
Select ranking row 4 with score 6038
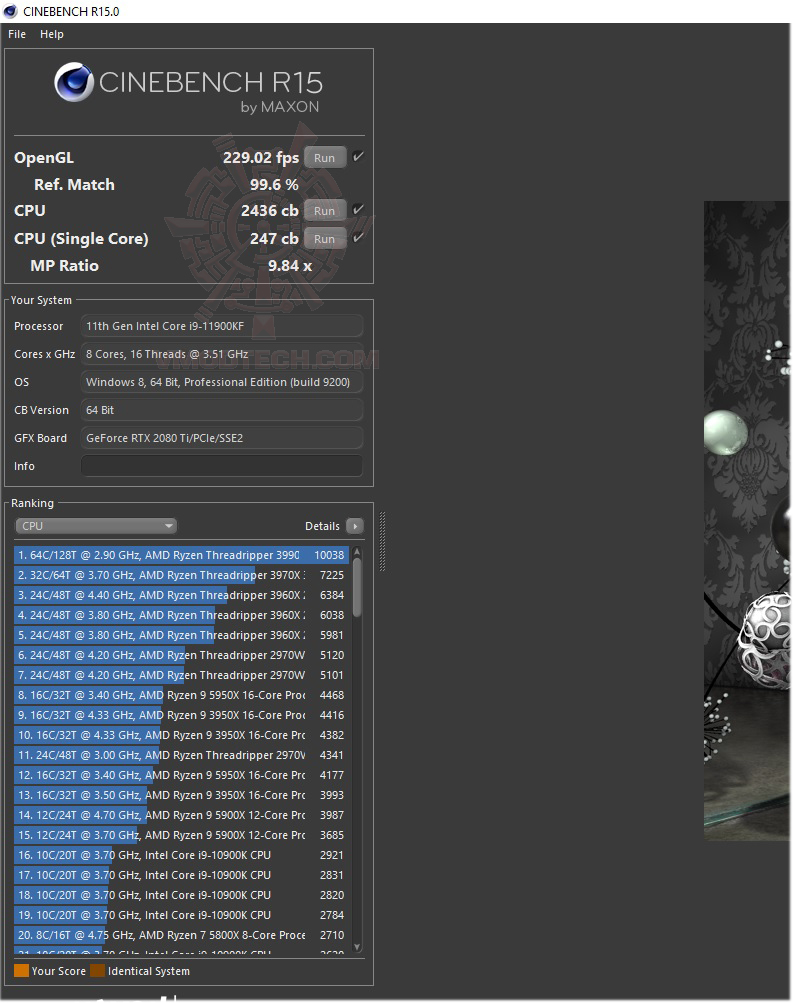(x=182, y=615)
